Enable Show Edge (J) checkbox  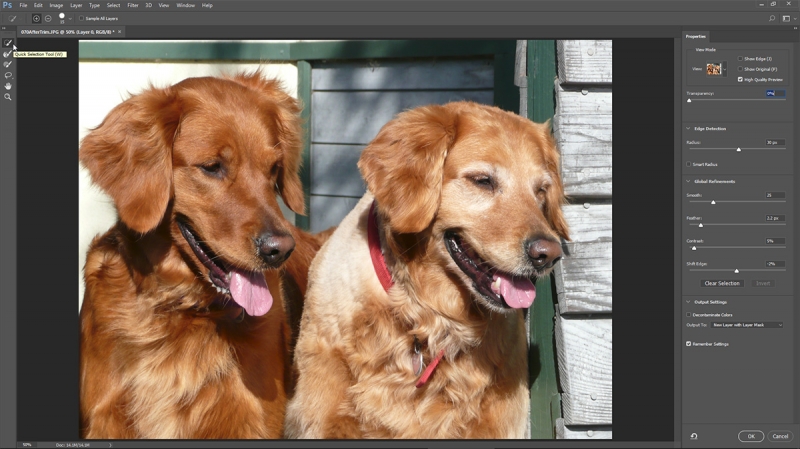pos(740,59)
